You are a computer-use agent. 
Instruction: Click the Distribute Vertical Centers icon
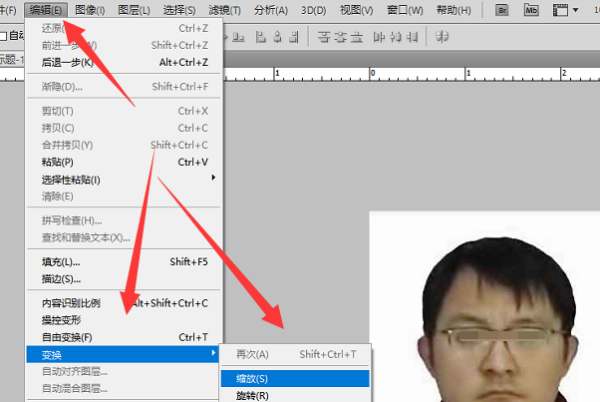tap(340, 37)
